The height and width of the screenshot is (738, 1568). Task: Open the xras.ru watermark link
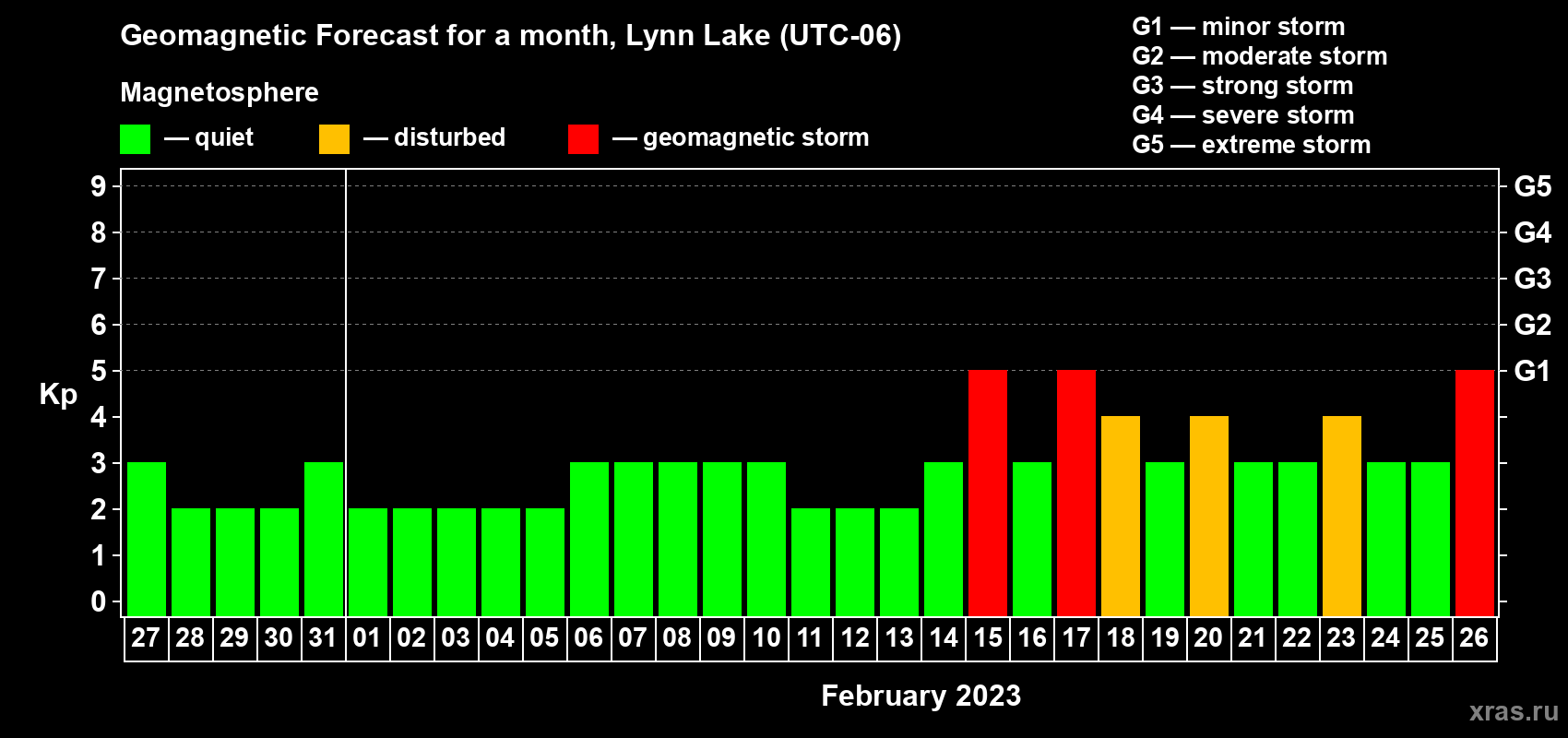1514,711
